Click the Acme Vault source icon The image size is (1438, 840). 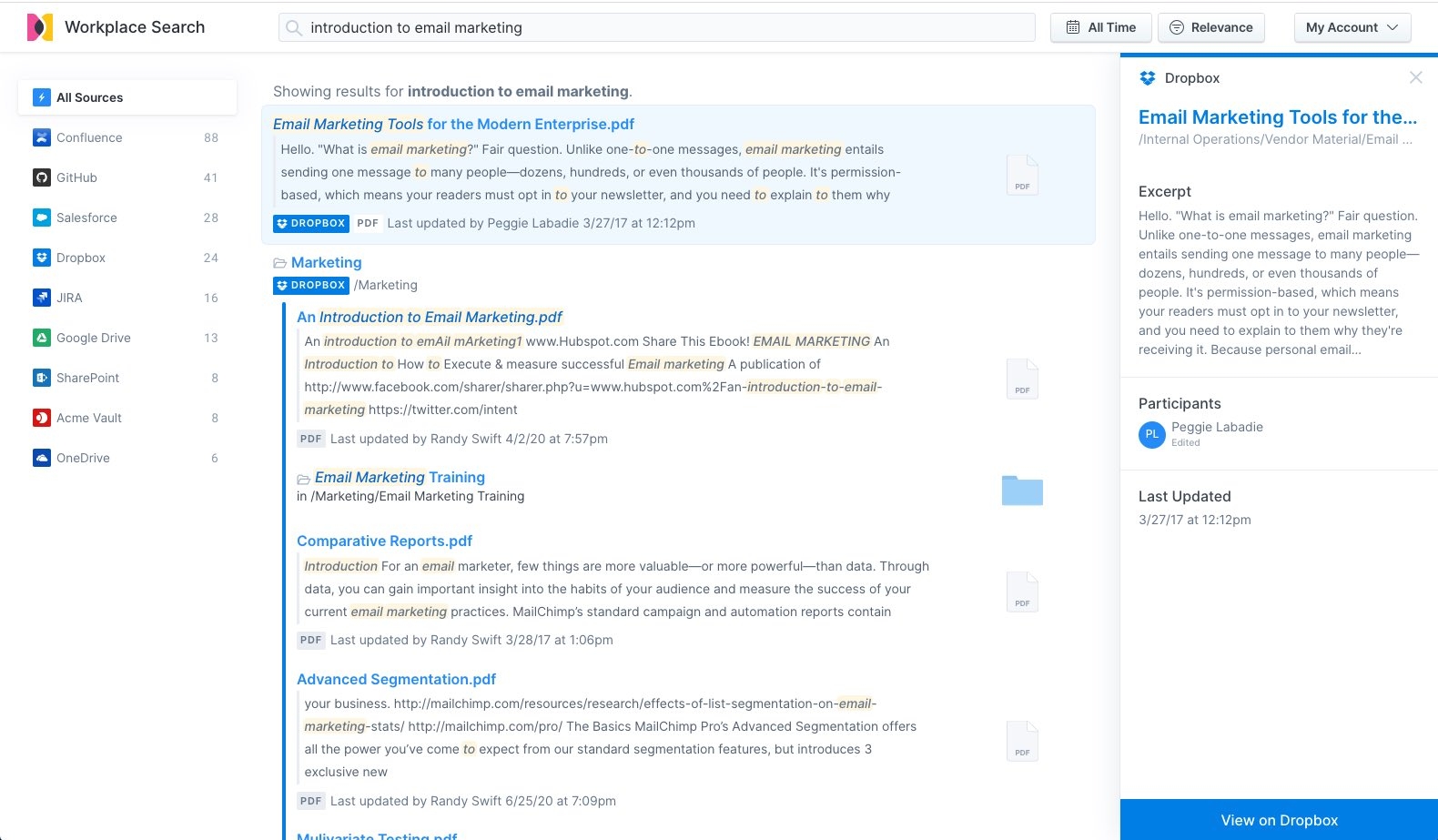coord(42,418)
